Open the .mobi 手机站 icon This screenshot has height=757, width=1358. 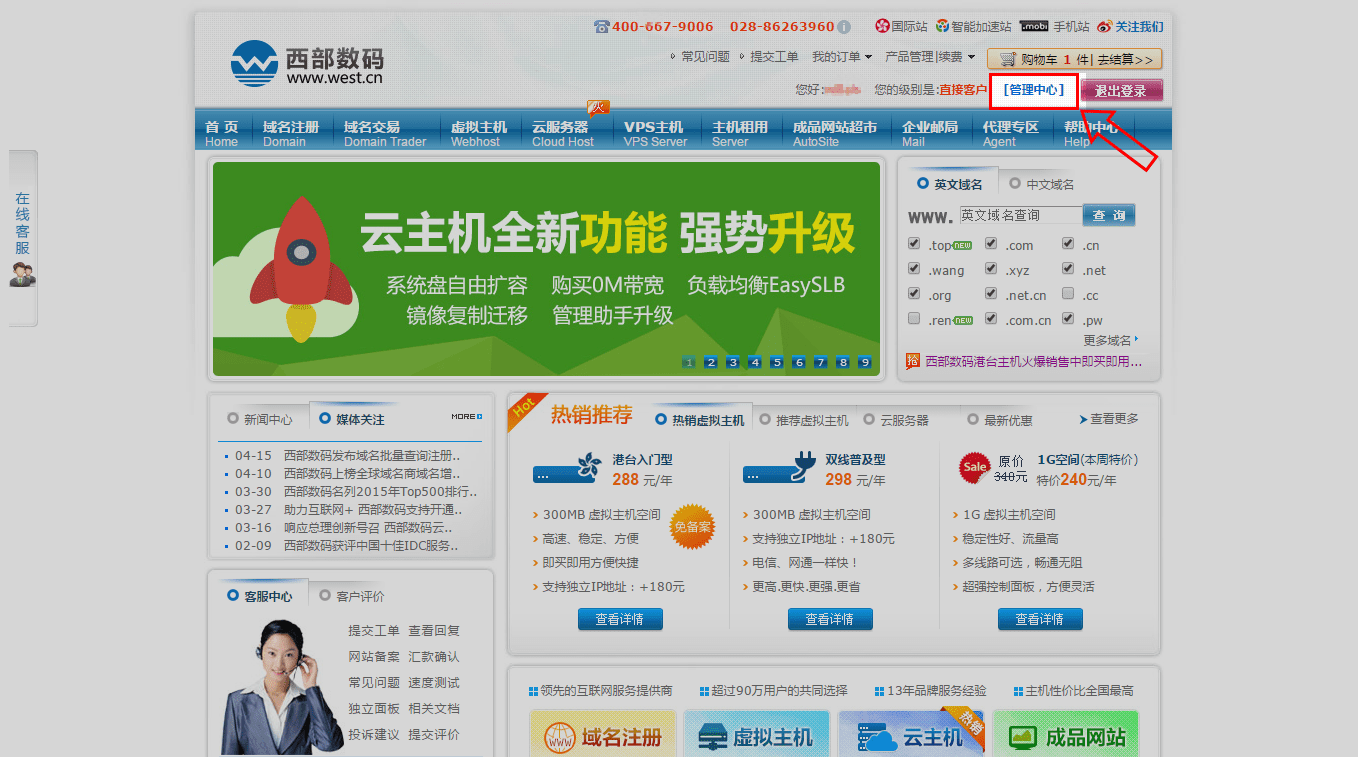(1034, 27)
